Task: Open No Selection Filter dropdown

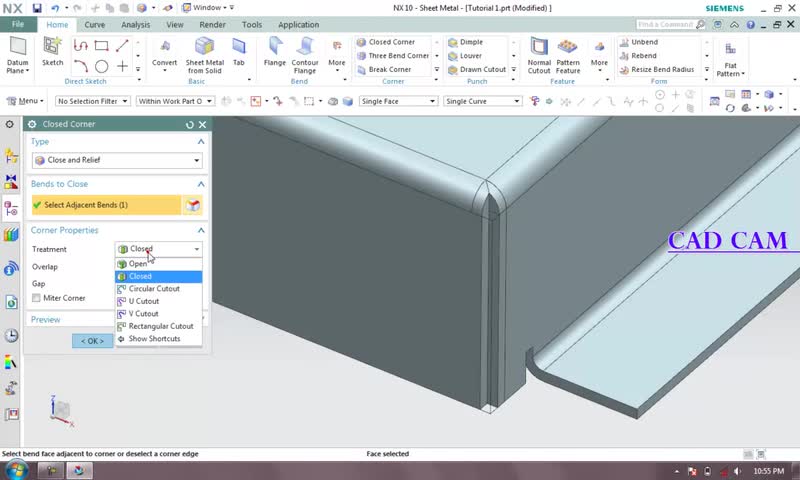Action: pyautogui.click(x=92, y=101)
